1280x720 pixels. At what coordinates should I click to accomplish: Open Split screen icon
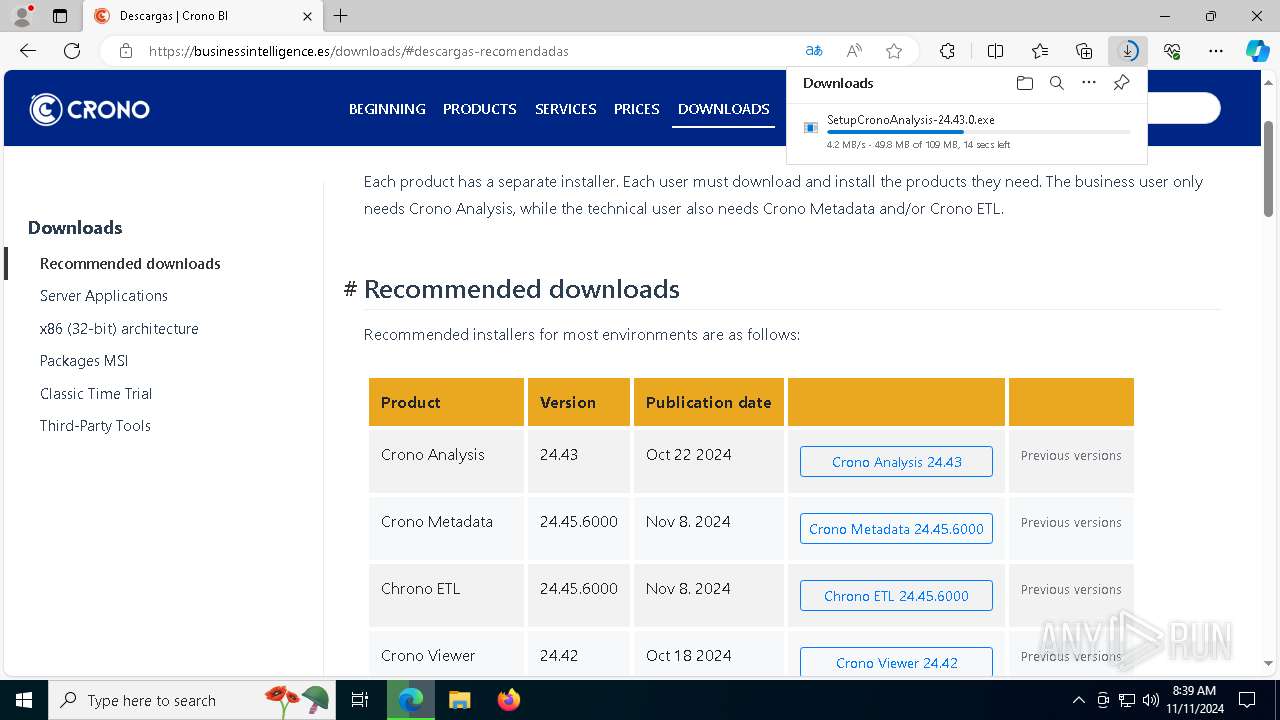pos(996,51)
